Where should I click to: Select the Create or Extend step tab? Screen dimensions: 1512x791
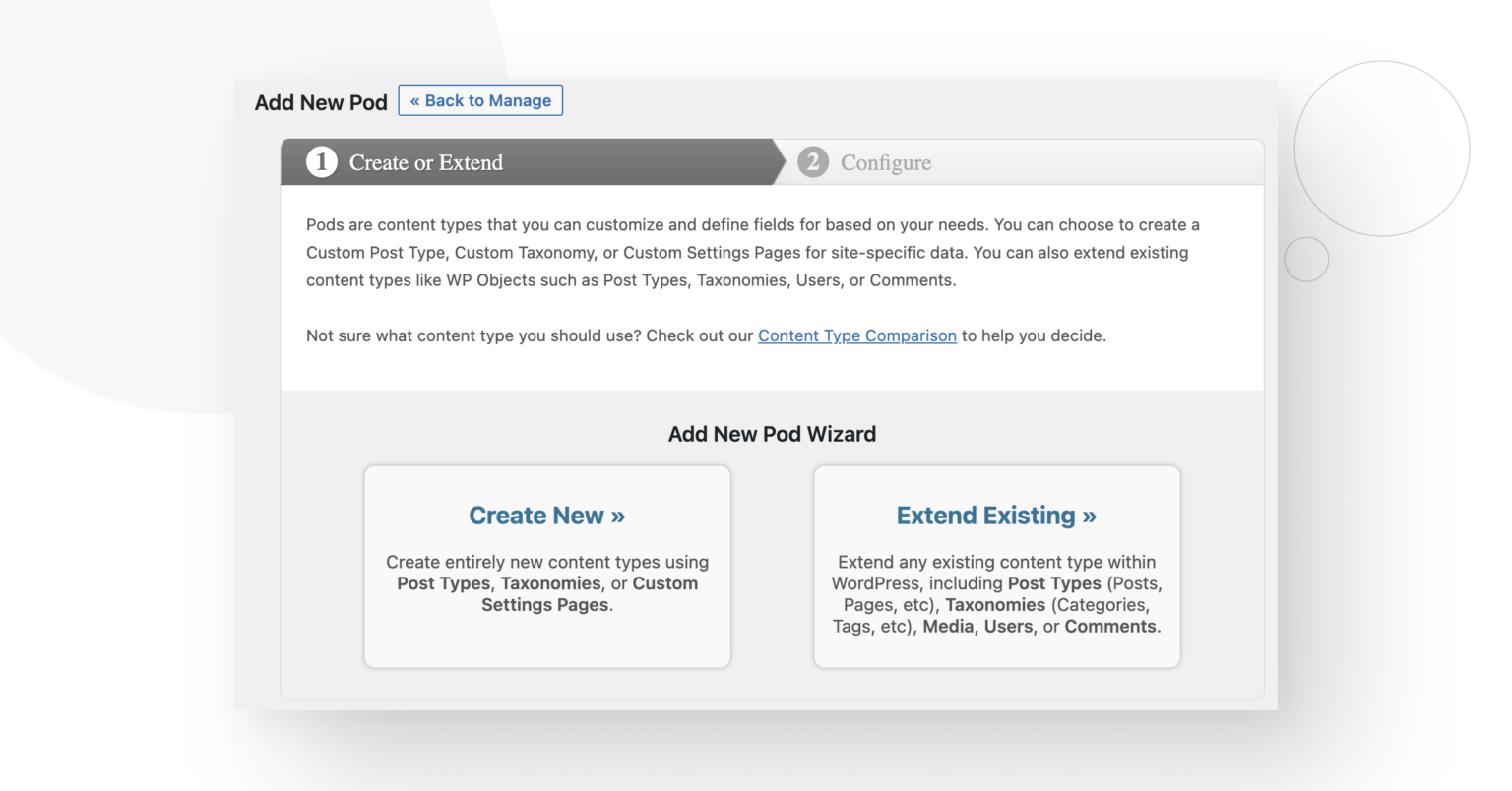425,162
